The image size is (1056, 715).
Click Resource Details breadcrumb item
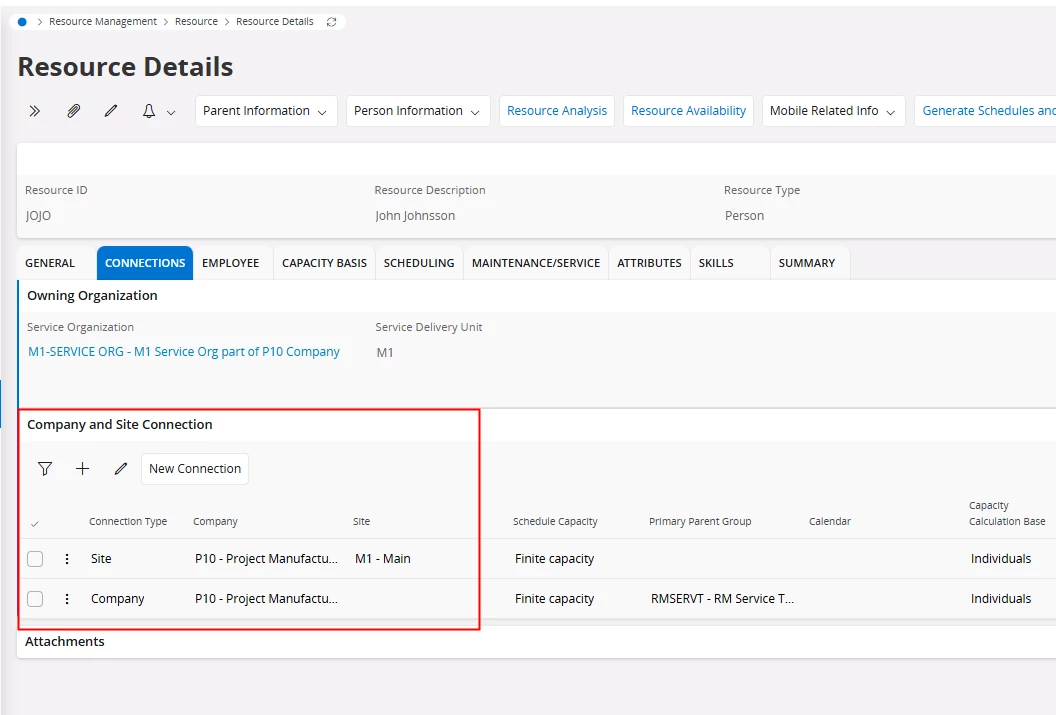click(275, 22)
